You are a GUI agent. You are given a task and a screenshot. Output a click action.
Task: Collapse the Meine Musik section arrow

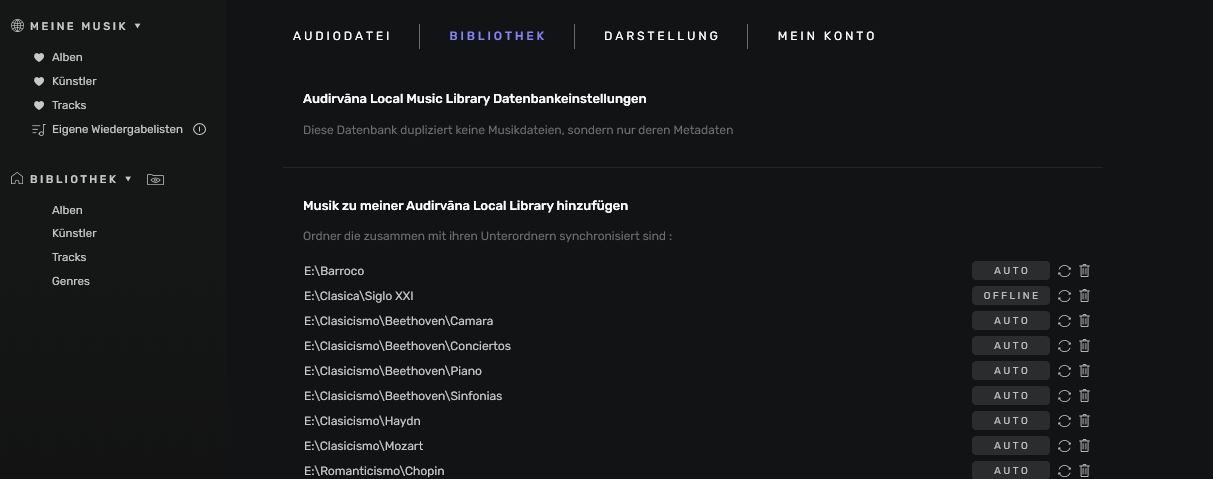click(138, 26)
